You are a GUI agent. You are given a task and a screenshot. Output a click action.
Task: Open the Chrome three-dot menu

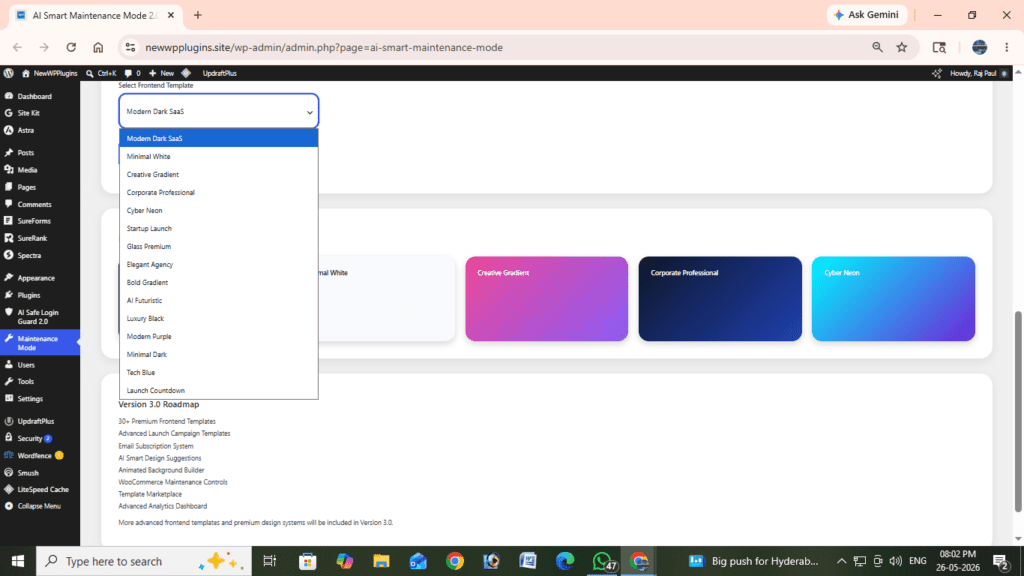coord(1006,47)
